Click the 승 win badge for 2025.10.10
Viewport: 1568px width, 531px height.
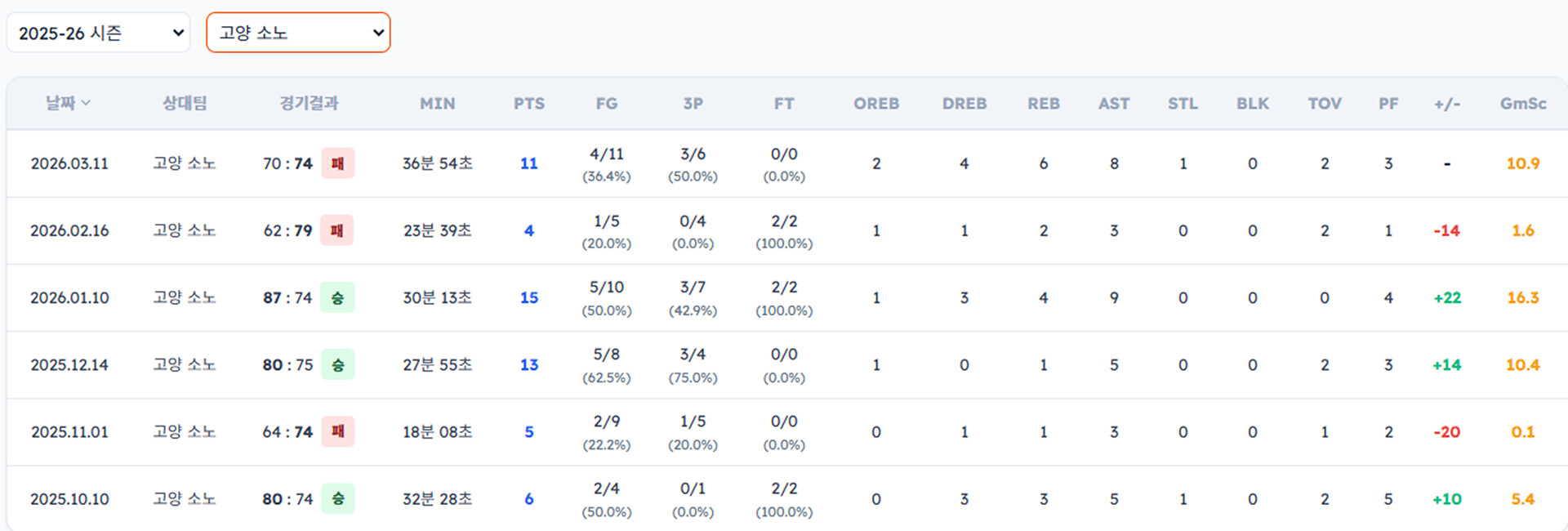pyautogui.click(x=337, y=499)
